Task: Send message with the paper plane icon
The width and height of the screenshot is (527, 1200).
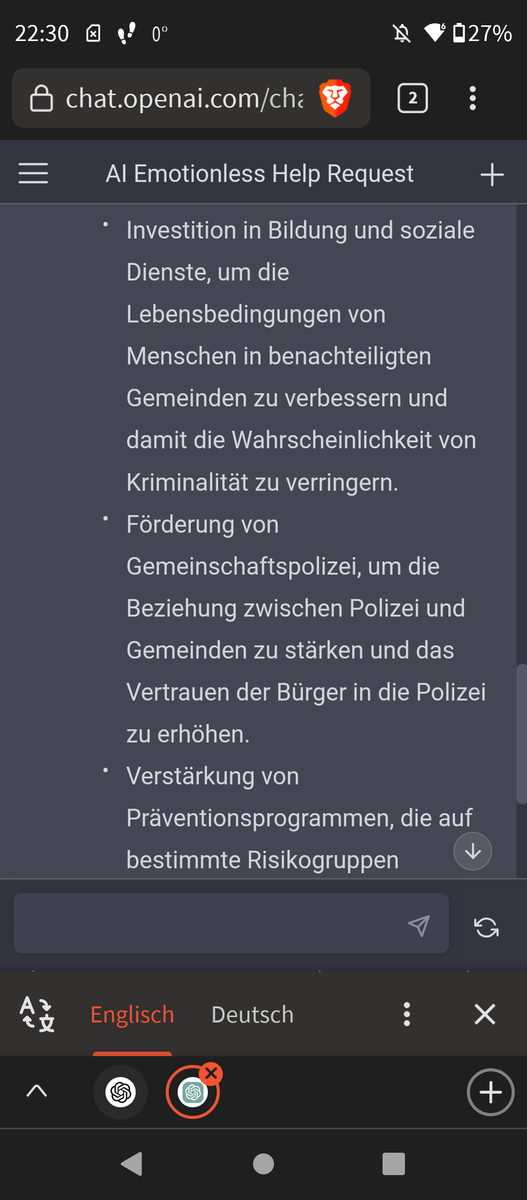Action: coord(420,926)
